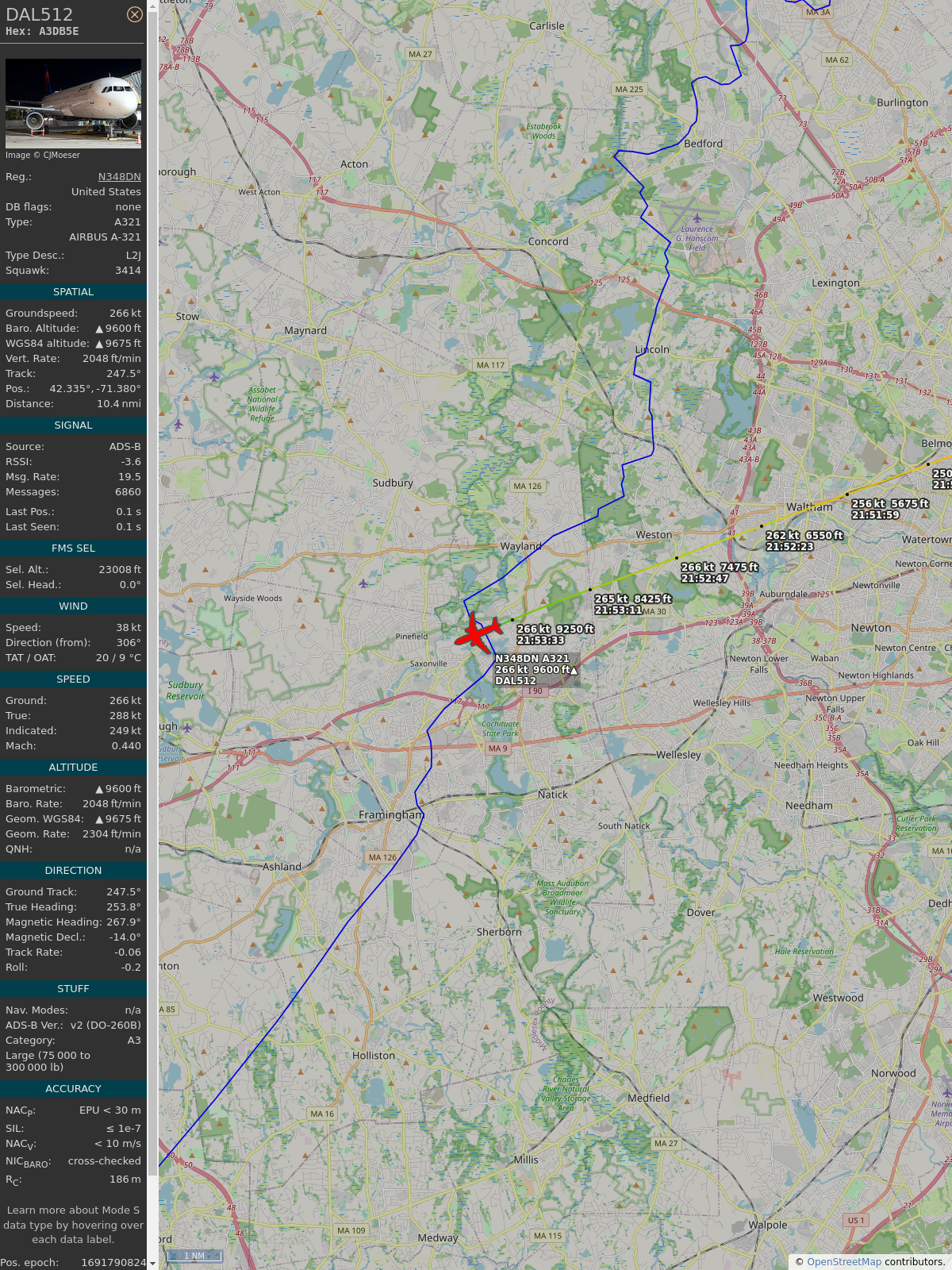Open the OpenStreetMap contributors link

click(844, 1262)
